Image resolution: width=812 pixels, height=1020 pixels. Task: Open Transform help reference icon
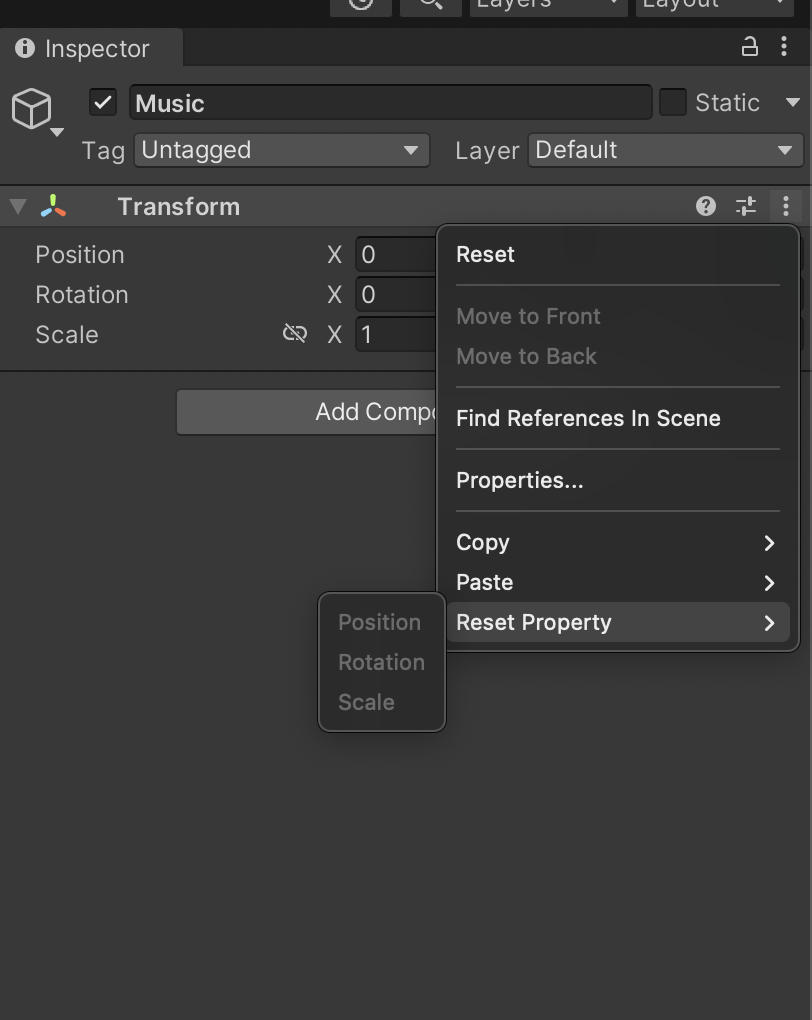(x=706, y=206)
